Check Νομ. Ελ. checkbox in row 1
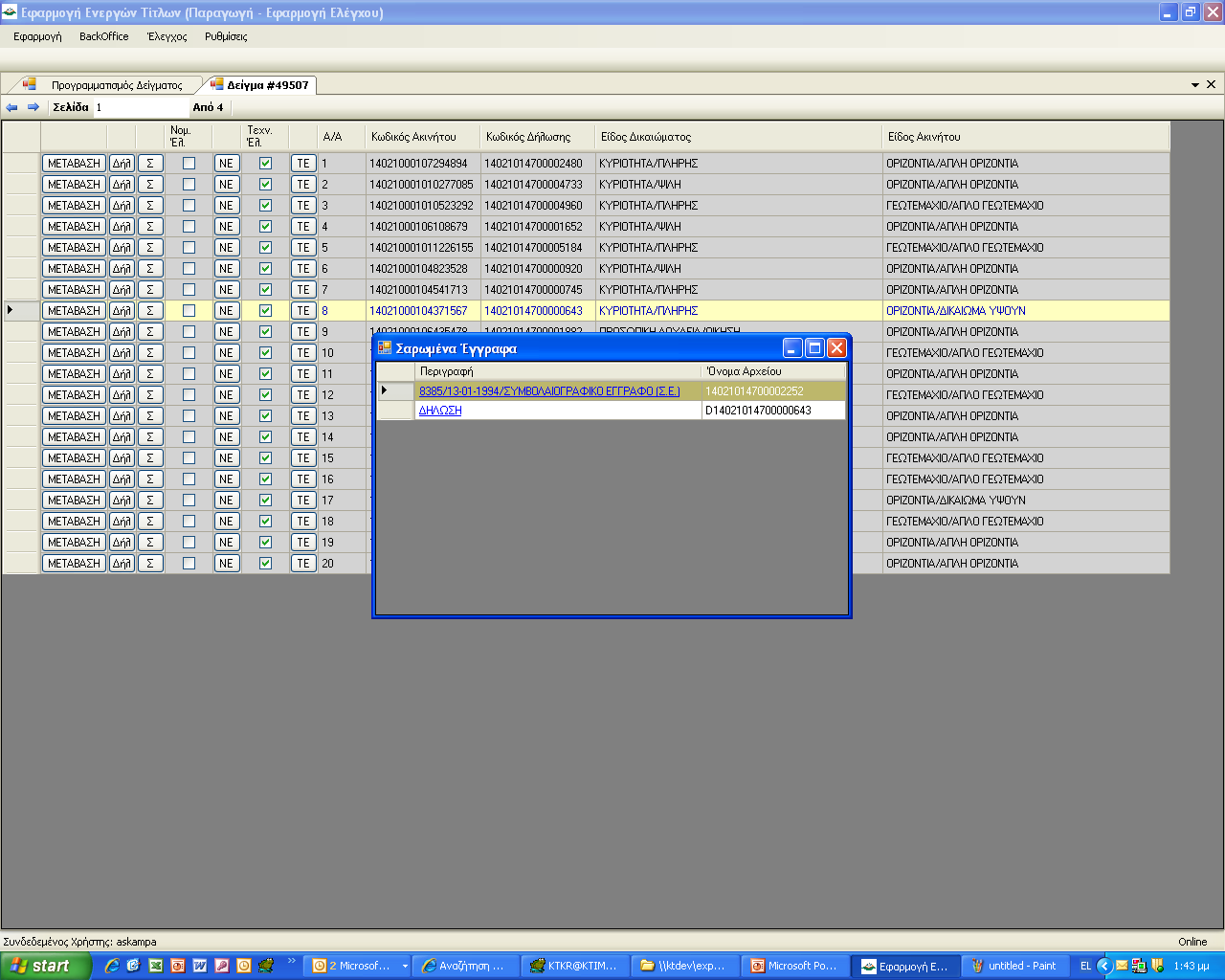 (x=189, y=164)
